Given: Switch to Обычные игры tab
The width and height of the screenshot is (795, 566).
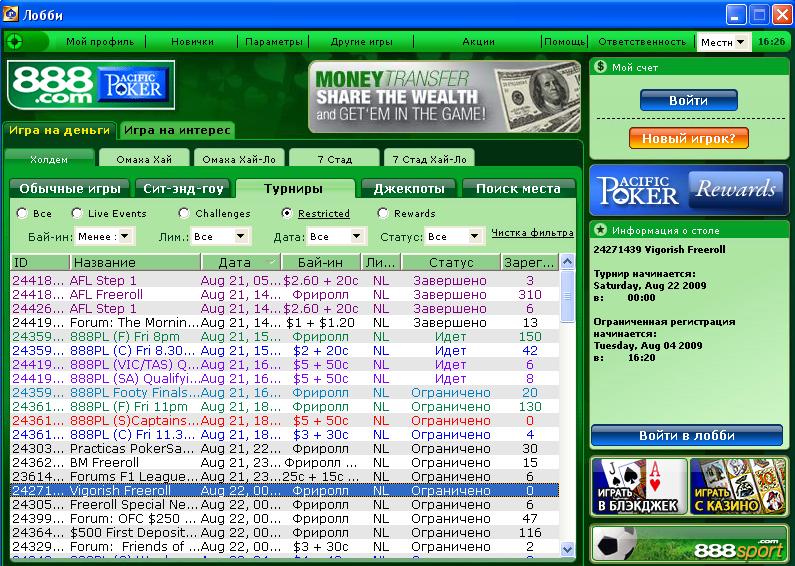Looking at the screenshot, I should (69, 189).
